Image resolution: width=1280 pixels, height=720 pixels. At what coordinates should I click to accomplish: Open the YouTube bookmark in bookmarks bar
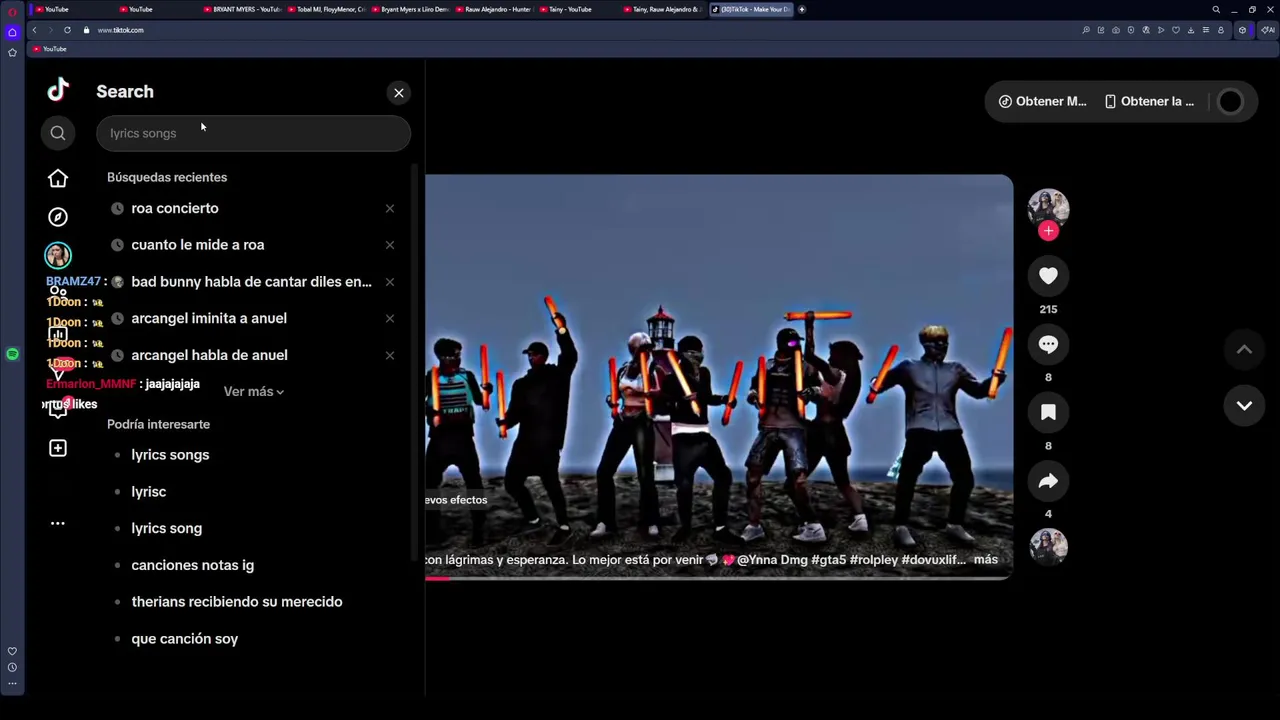pyautogui.click(x=49, y=49)
